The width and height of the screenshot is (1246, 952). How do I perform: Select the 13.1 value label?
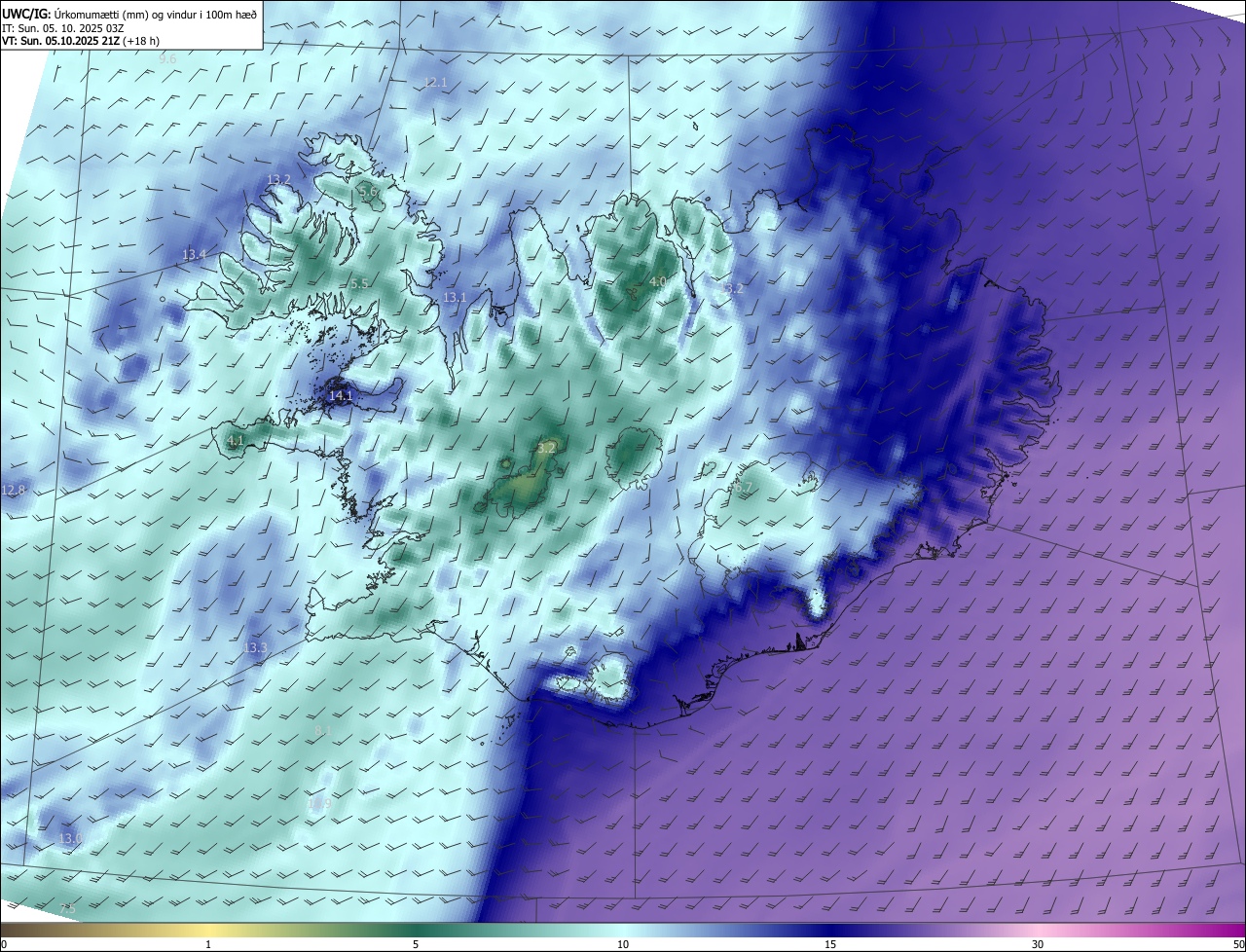(455, 297)
